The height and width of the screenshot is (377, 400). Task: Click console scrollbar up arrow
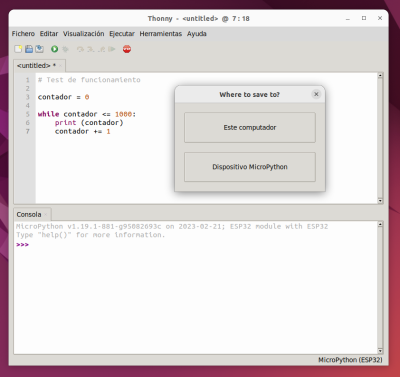coord(380,225)
